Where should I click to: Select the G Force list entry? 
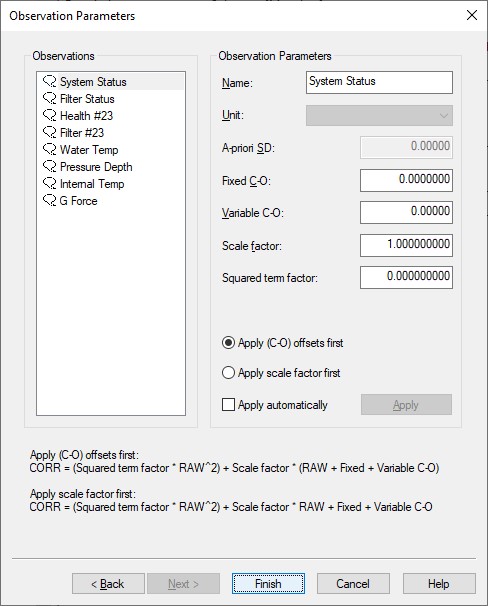click(x=78, y=201)
